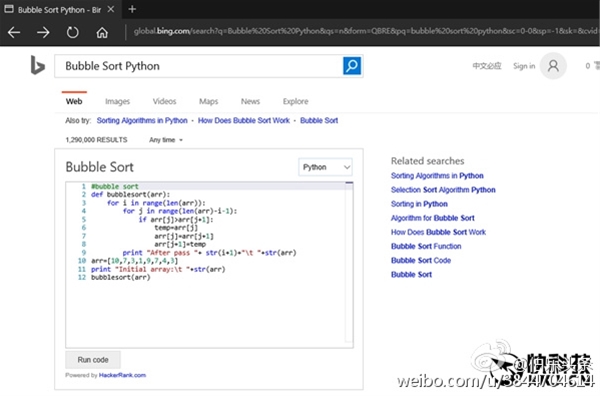Screen dimensions: 600x396
Task: Open related search Bubble Sort Code
Action: click(421, 261)
